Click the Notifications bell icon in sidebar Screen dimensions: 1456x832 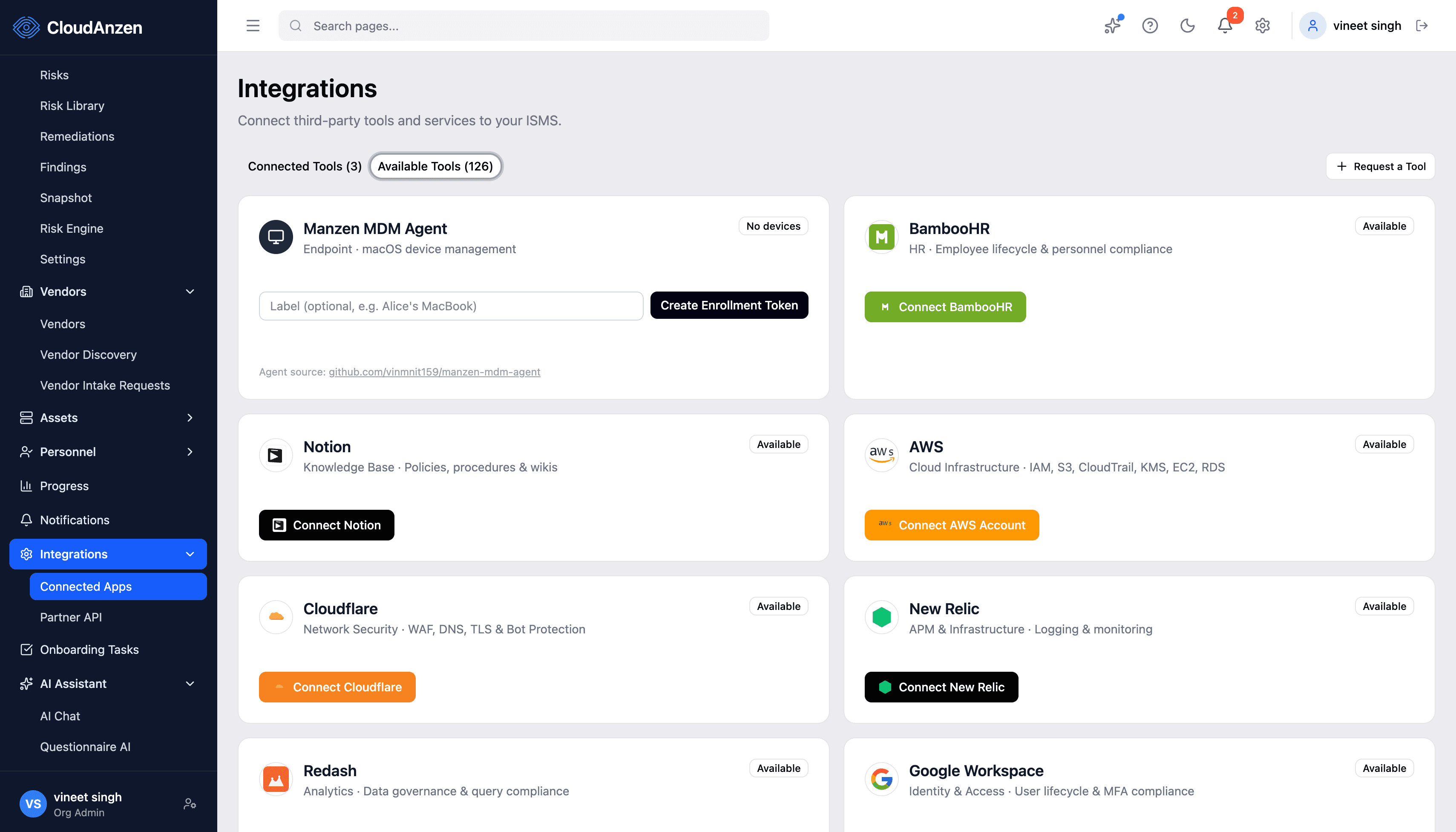point(26,520)
